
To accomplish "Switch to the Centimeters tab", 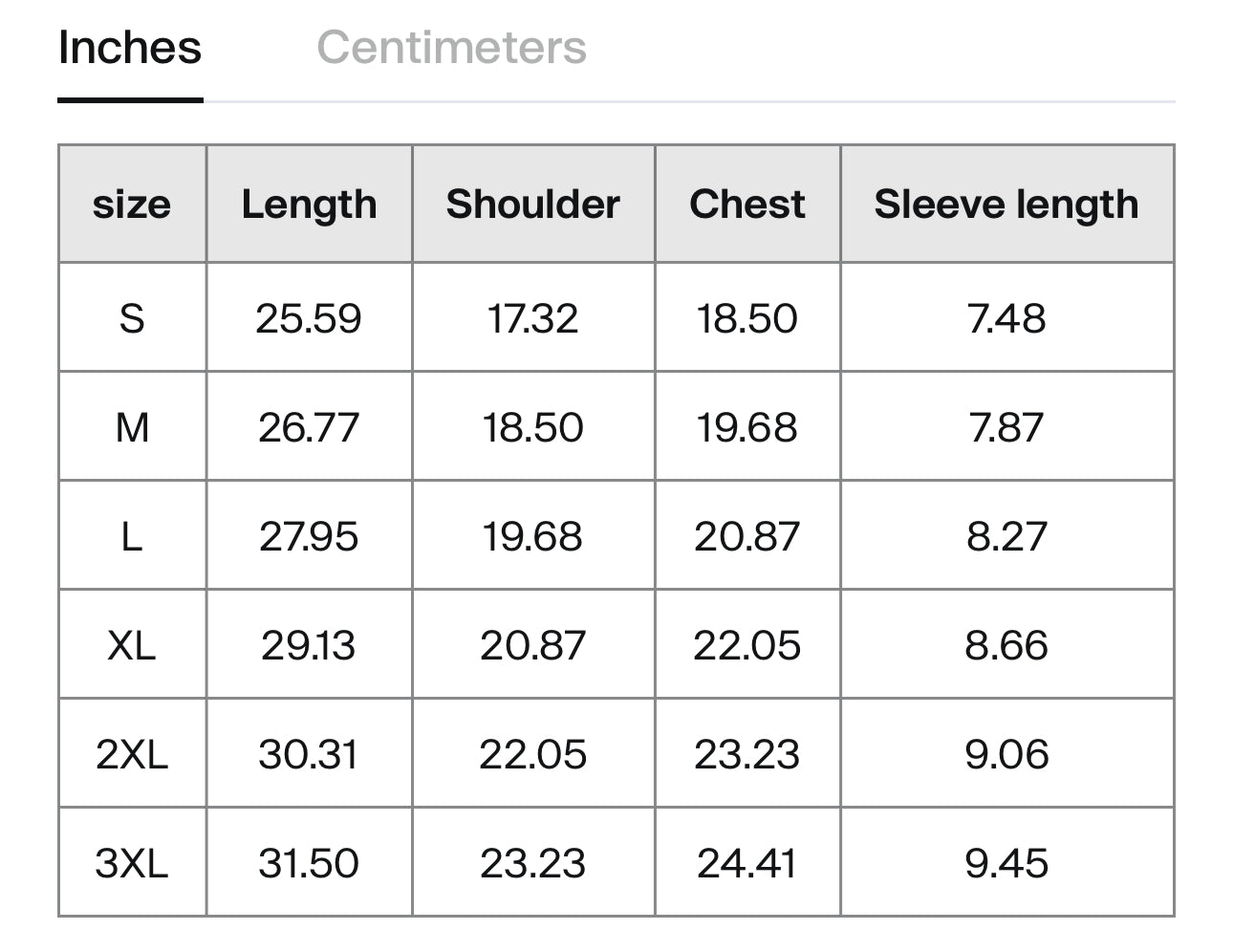I will (x=451, y=48).
